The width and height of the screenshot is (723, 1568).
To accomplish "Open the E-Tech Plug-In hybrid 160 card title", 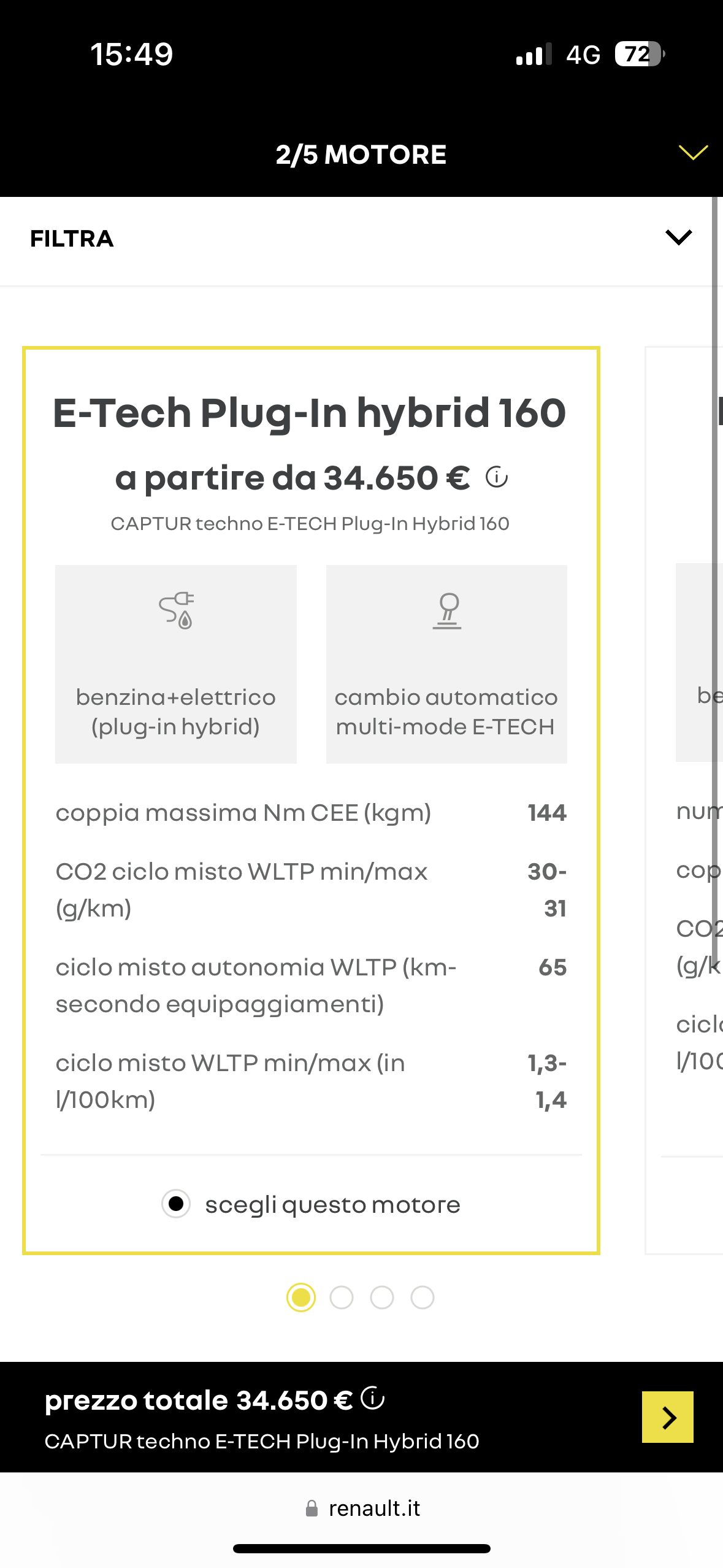I will click(310, 412).
